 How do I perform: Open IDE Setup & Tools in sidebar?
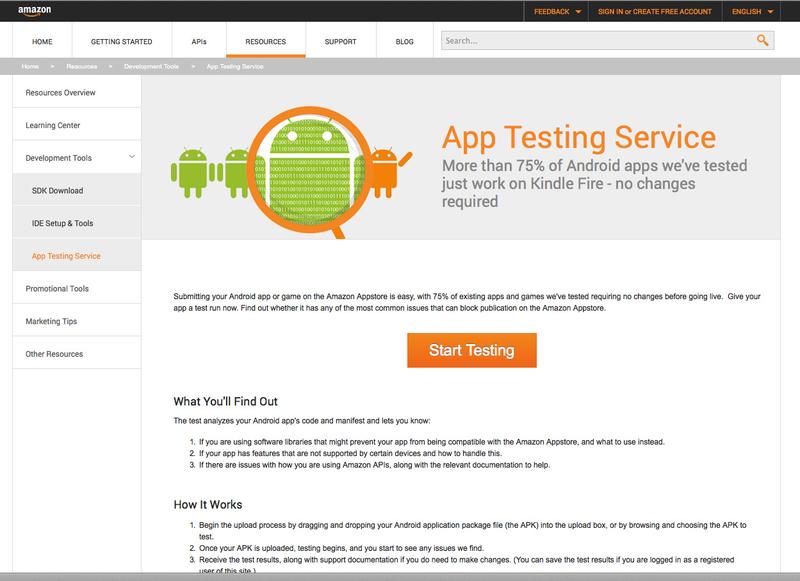coord(77,223)
